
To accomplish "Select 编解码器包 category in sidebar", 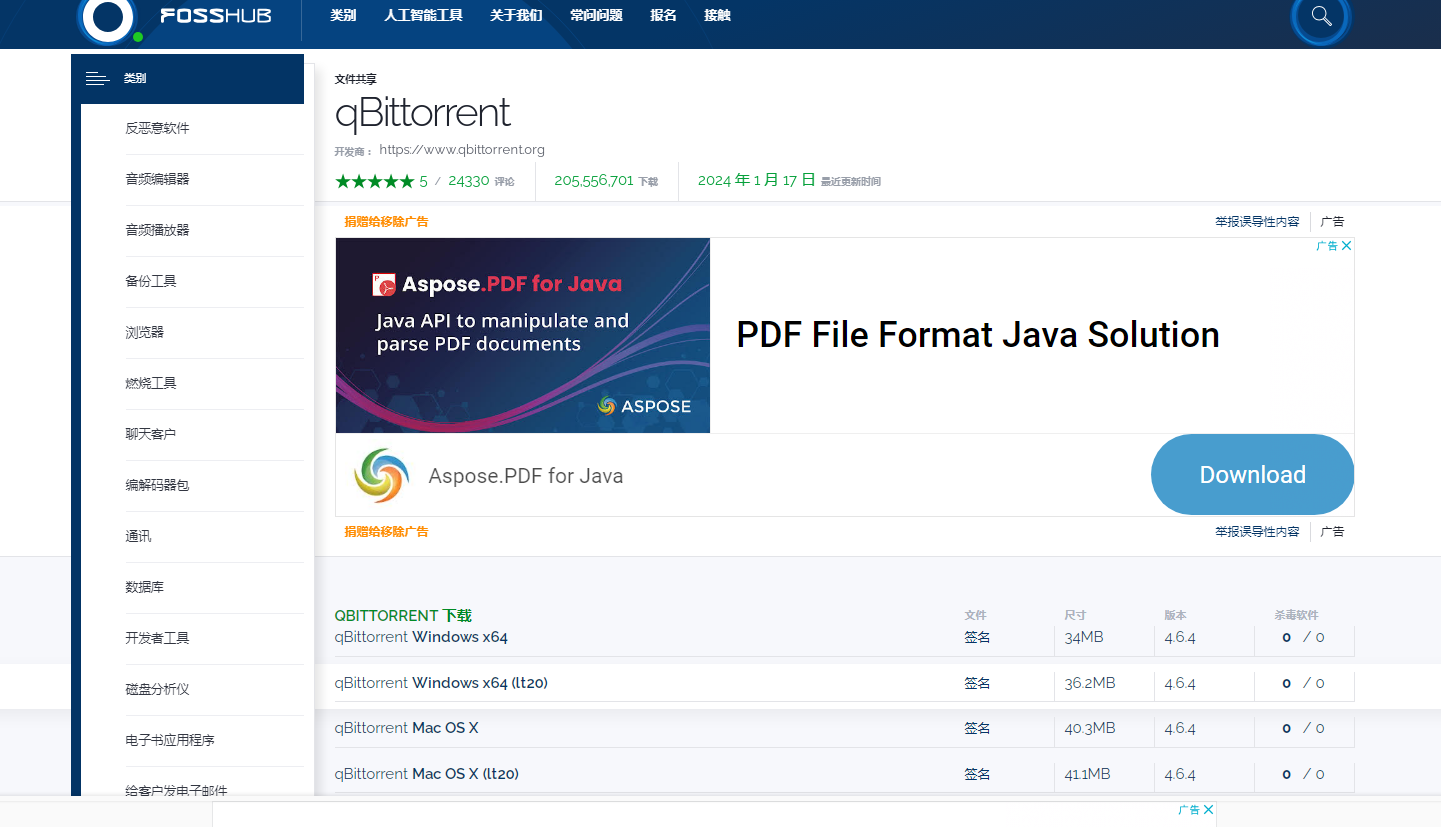I will [x=157, y=485].
